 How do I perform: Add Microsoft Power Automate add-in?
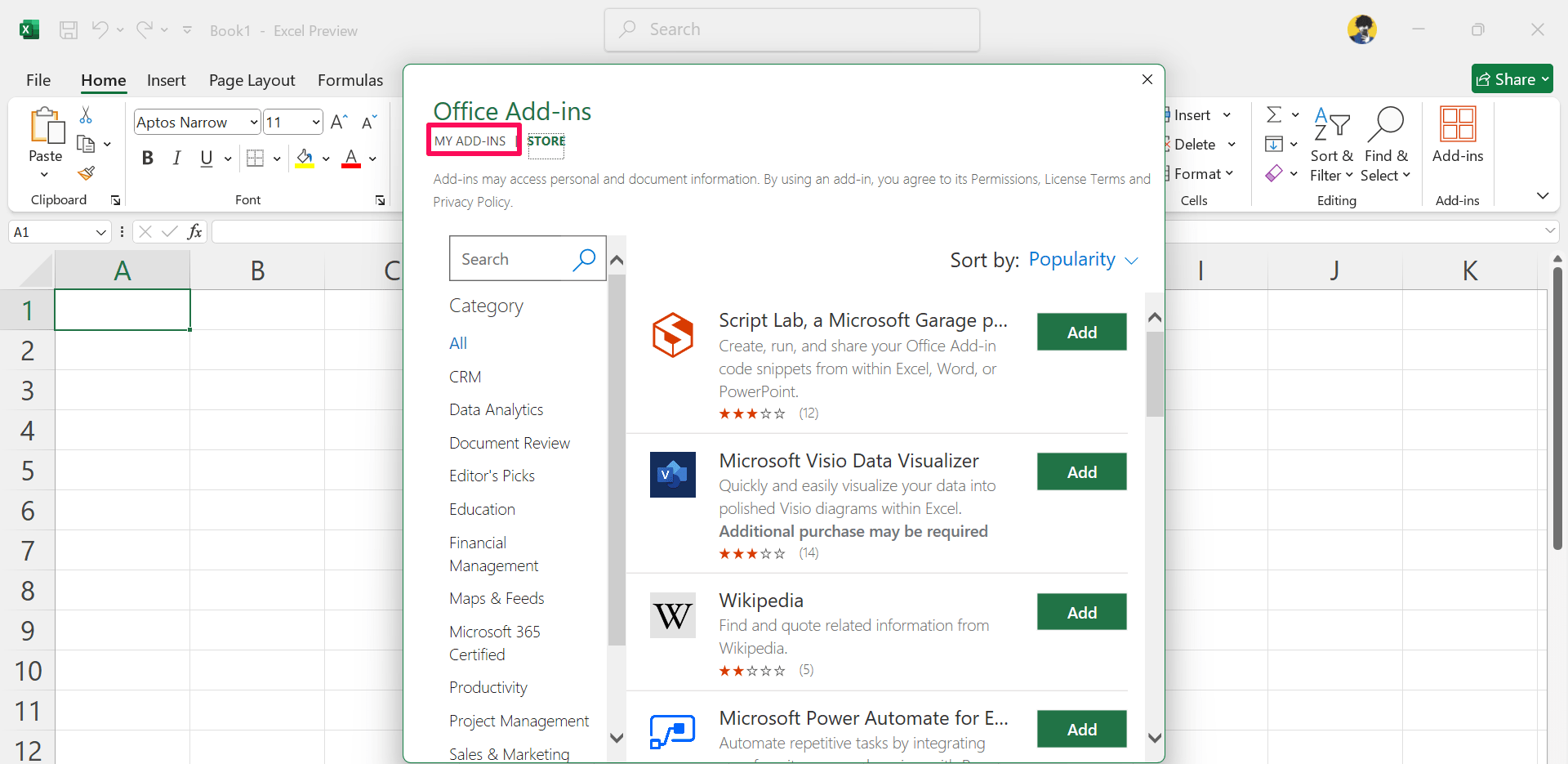[1081, 729]
